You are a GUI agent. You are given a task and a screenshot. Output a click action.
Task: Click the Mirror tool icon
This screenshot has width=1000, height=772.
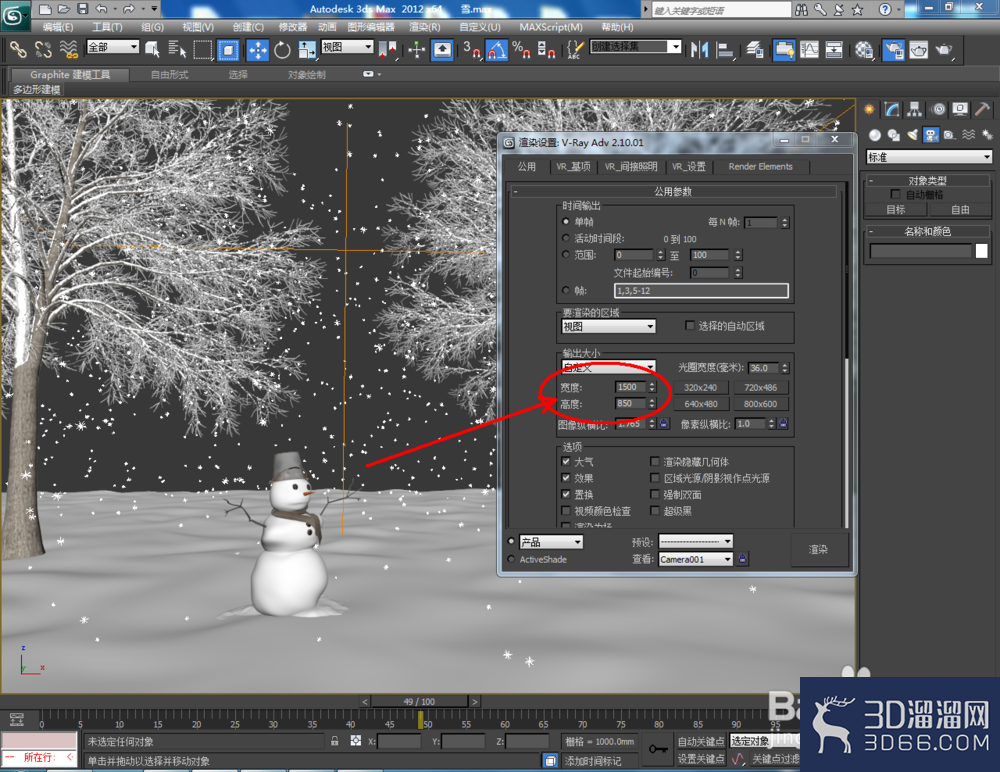(699, 50)
